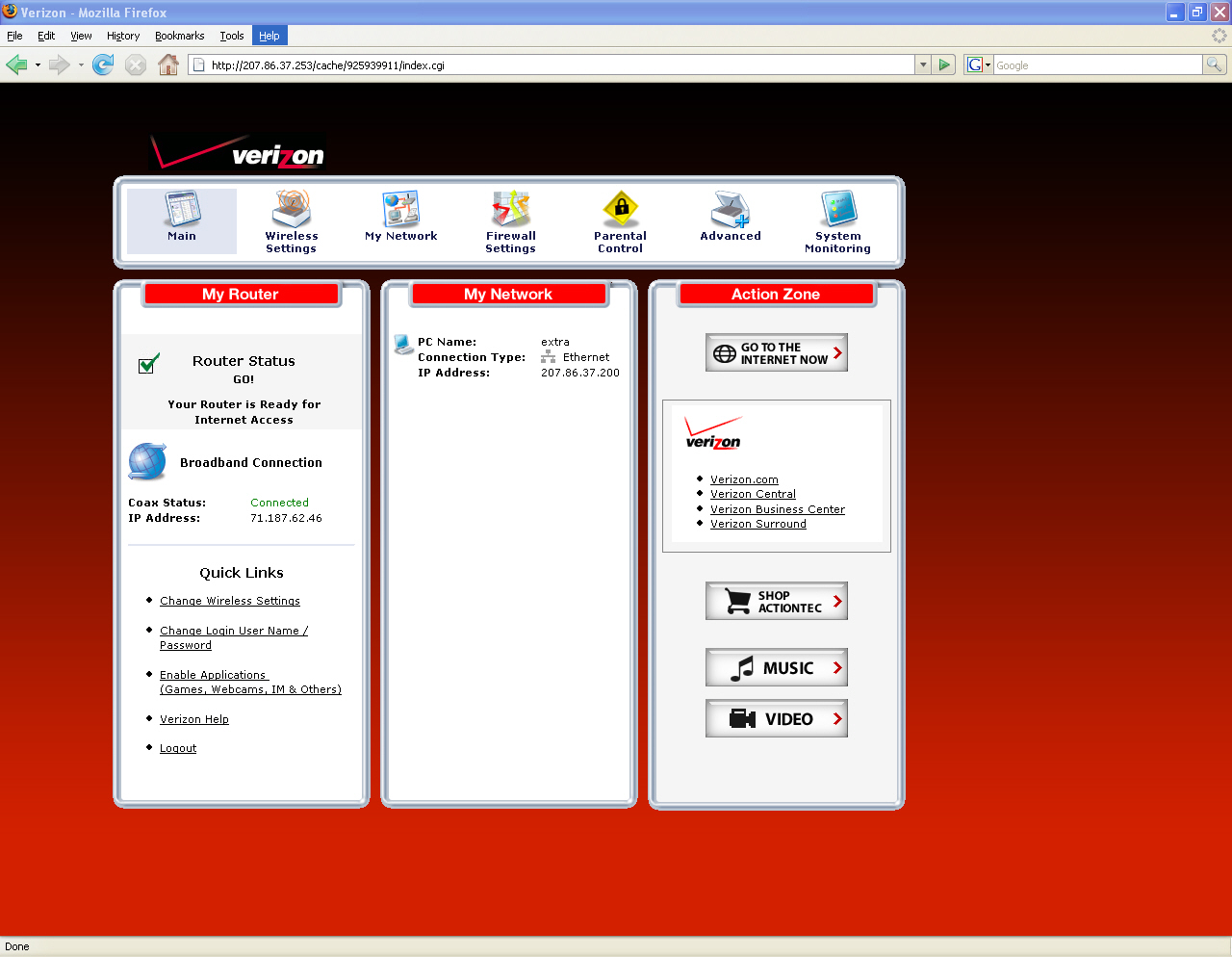
Task: Open the Verizon Surround link
Action: coord(758,524)
